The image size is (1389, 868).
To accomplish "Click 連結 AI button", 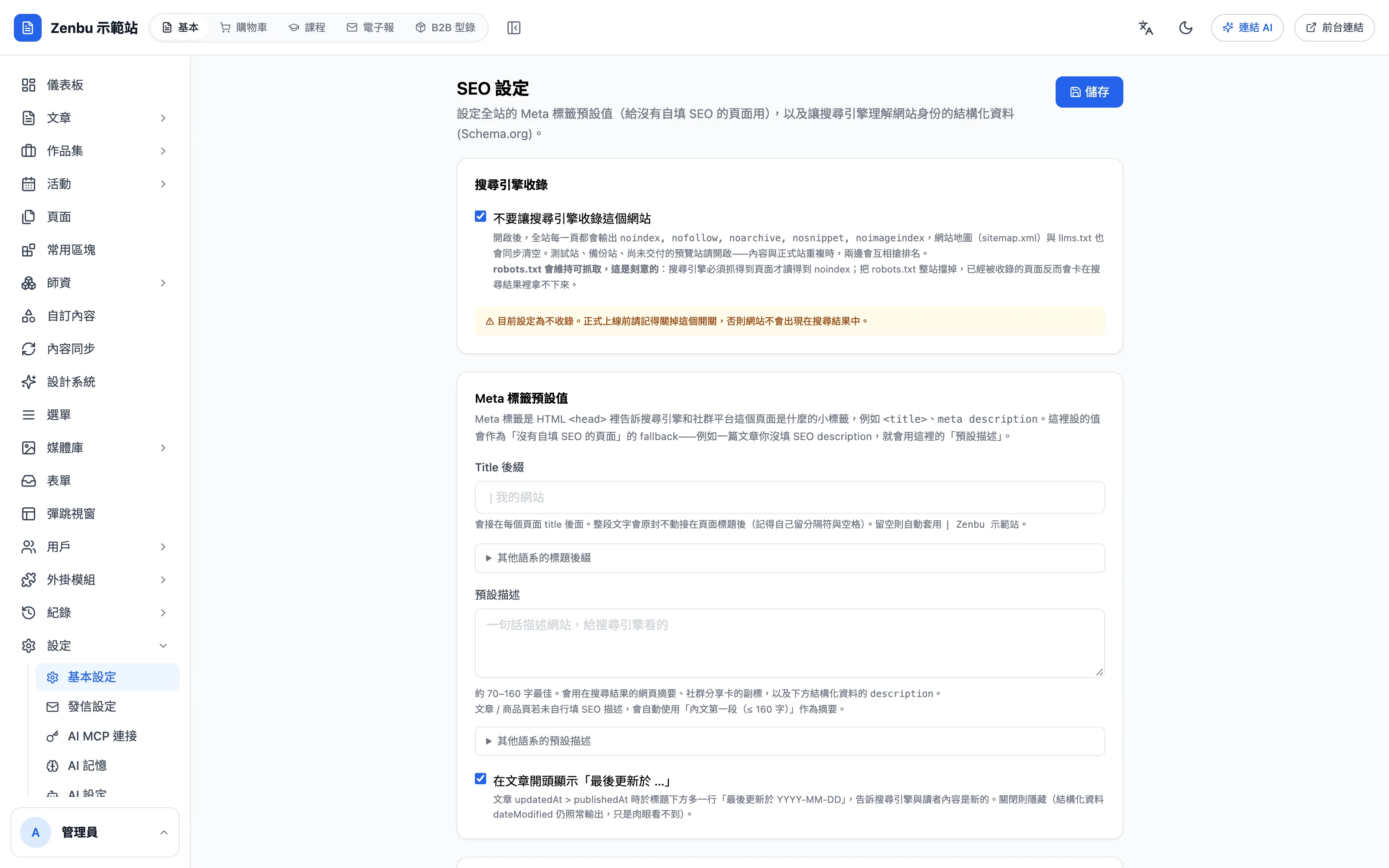I will (x=1247, y=27).
